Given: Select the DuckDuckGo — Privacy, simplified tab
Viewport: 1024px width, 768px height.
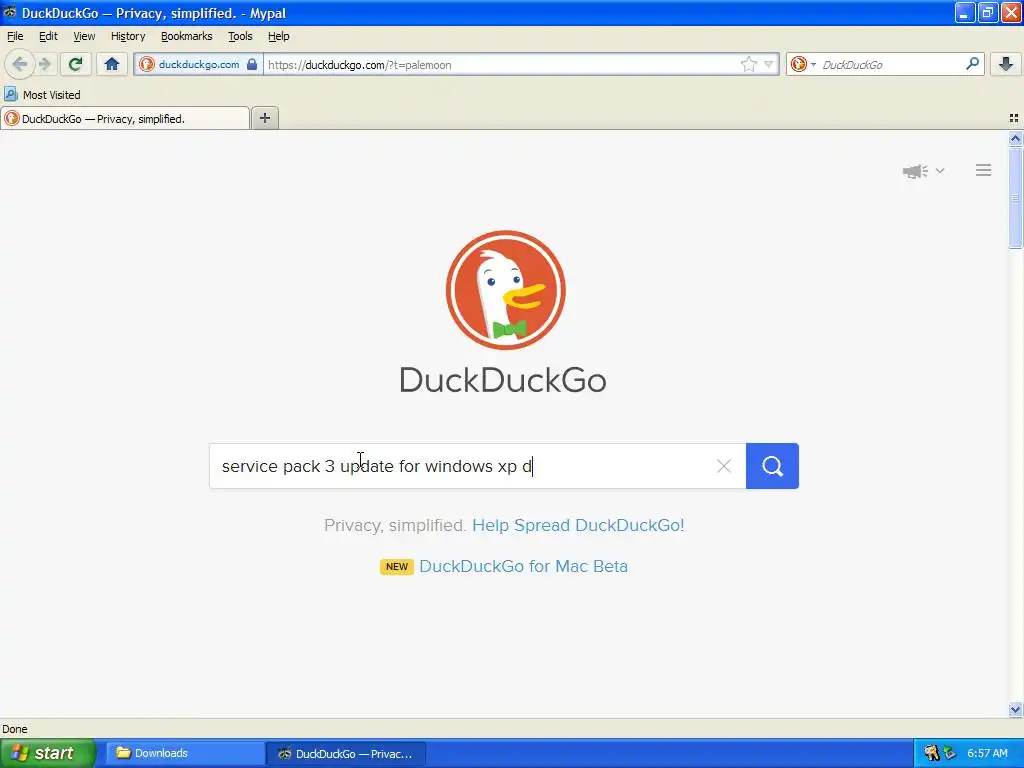Looking at the screenshot, I should (x=125, y=118).
